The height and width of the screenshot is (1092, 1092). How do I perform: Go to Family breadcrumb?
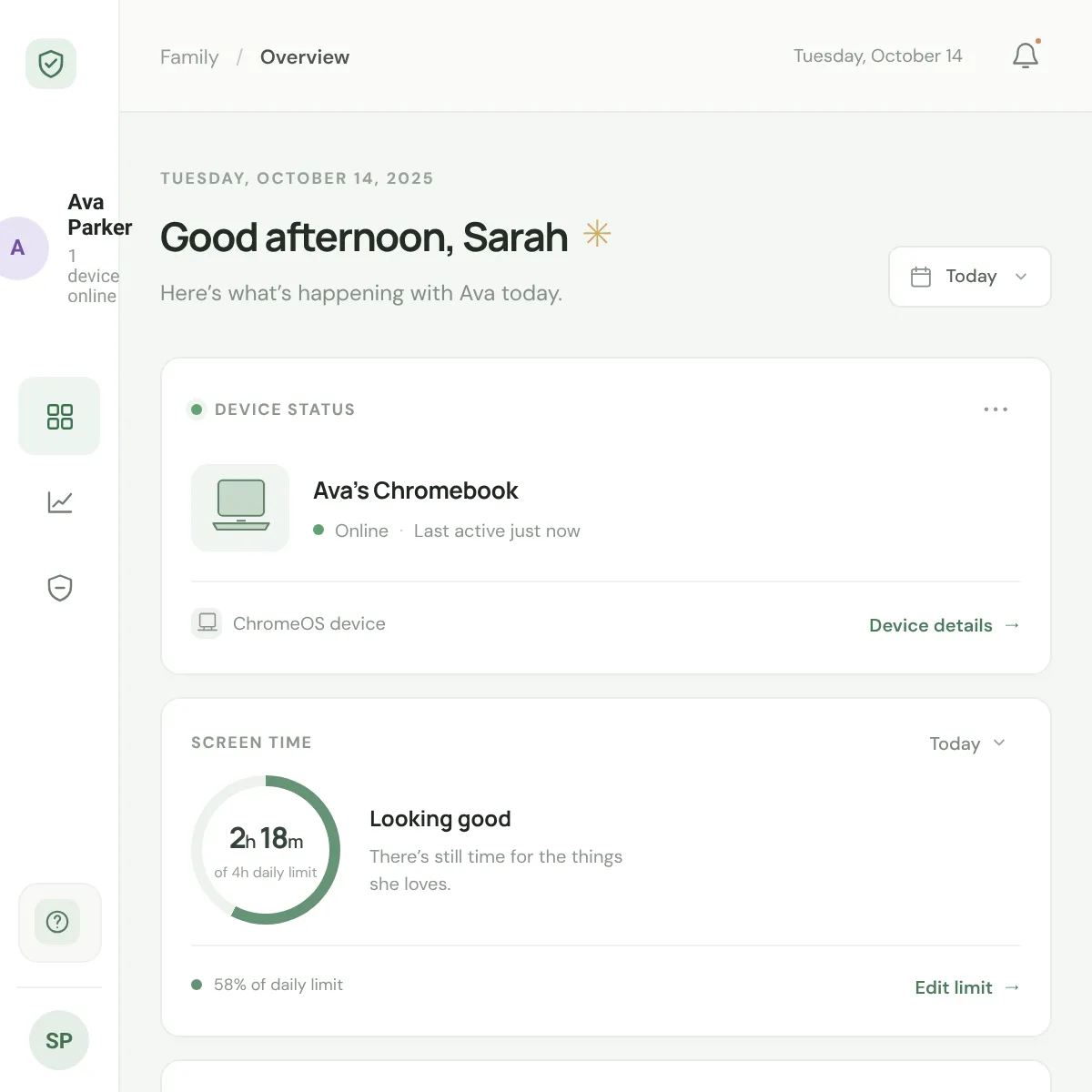189,56
